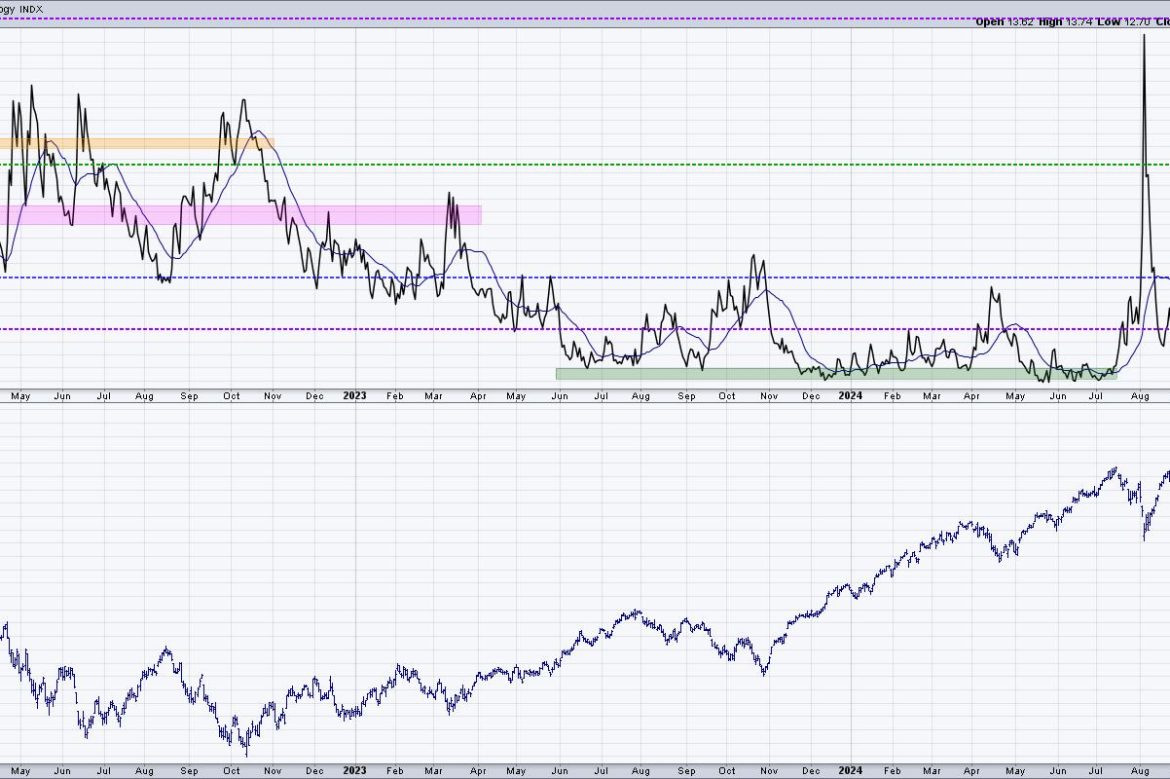1170x779 pixels.
Task: Click the August 2024 spike peak in upper chart
Action: point(1143,36)
